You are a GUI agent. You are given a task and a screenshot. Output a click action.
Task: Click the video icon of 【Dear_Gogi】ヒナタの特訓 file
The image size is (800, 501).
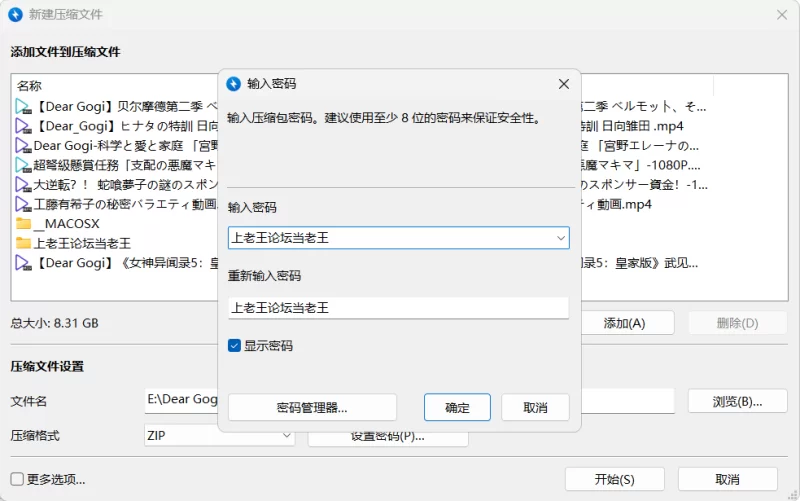[24, 126]
